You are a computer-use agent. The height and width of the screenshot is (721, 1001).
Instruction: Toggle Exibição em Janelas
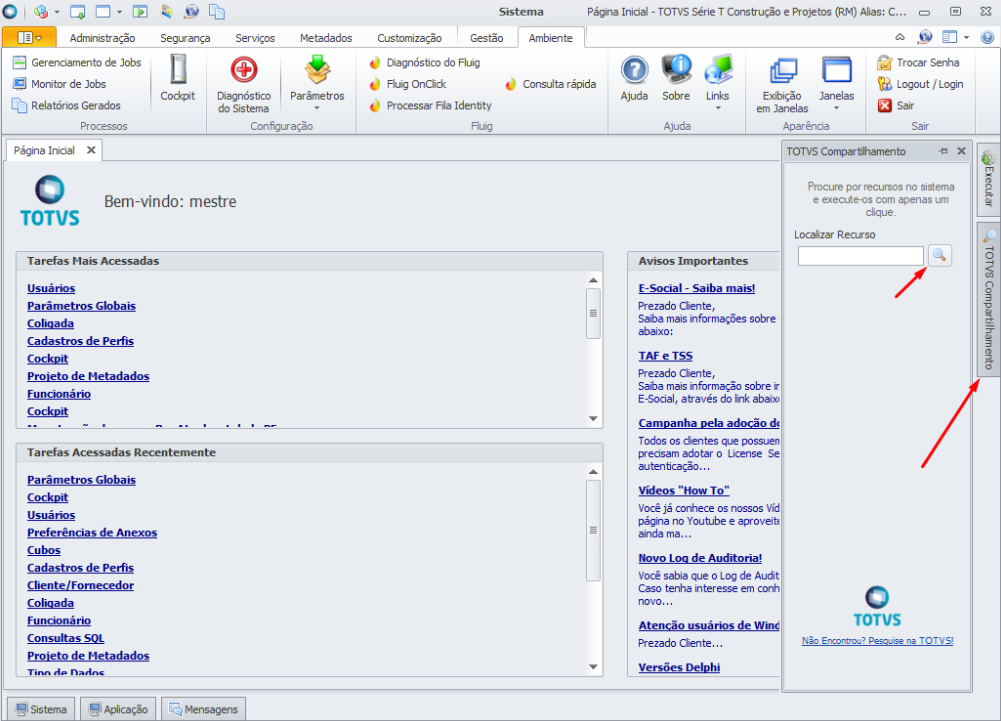pos(782,85)
